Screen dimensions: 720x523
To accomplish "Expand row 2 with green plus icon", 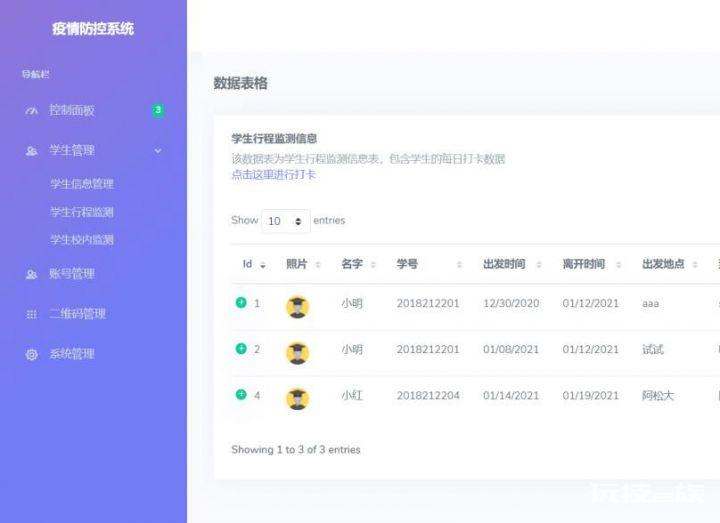I will [x=241, y=349].
